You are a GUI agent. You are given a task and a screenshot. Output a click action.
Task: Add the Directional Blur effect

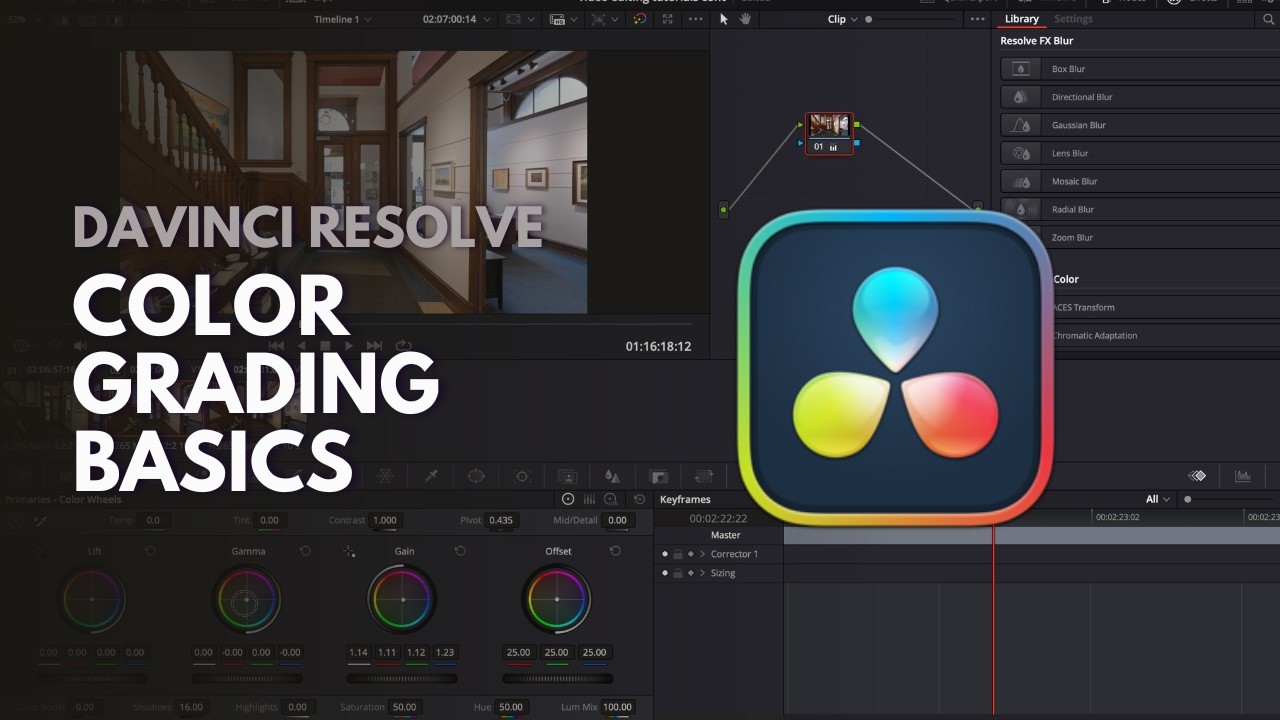(1140, 97)
